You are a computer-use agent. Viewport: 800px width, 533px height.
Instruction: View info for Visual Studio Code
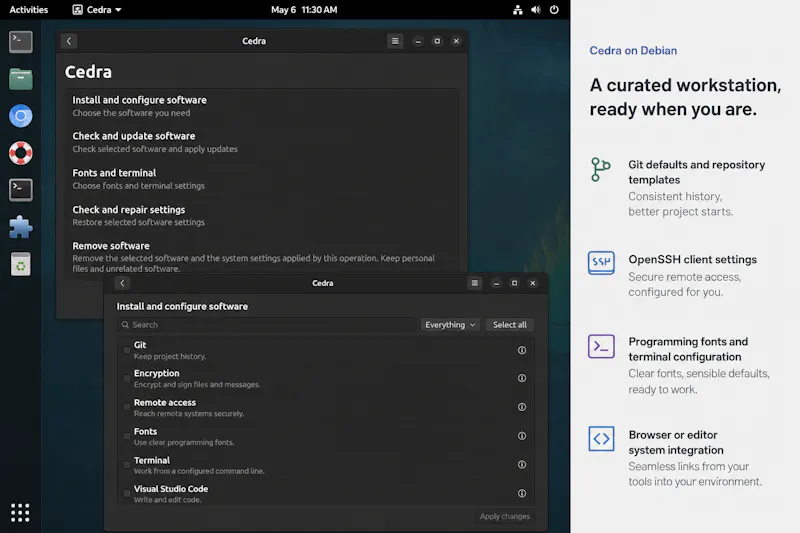521,493
